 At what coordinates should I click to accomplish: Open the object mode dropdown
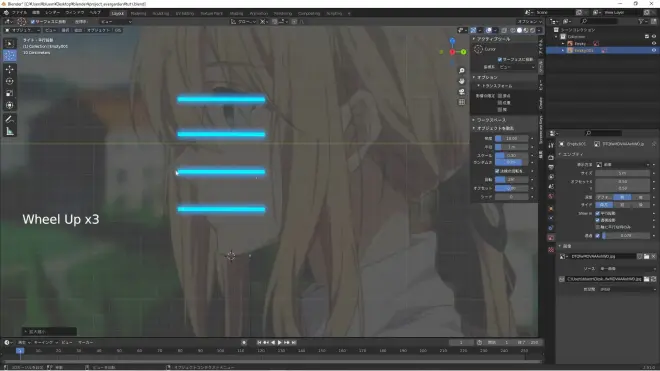point(22,30)
